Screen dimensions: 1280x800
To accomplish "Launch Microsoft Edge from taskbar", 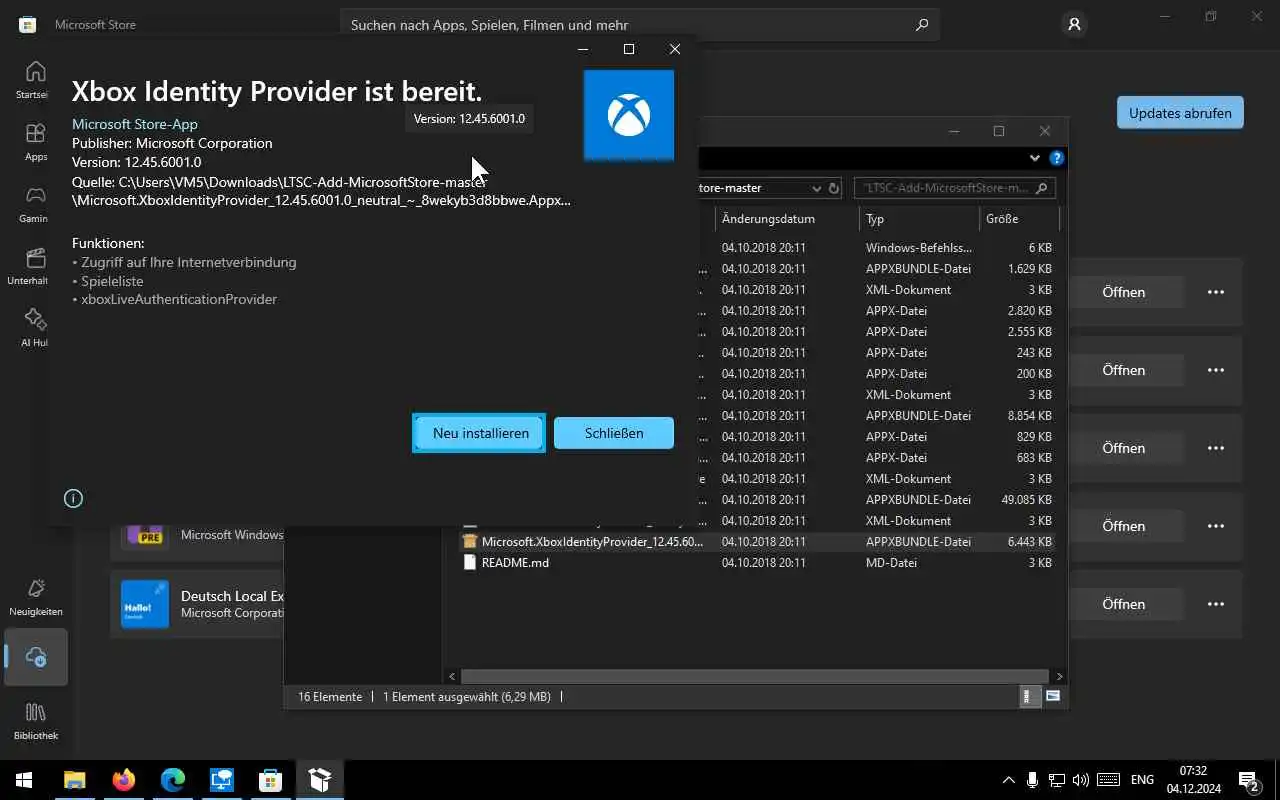I will pos(173,780).
